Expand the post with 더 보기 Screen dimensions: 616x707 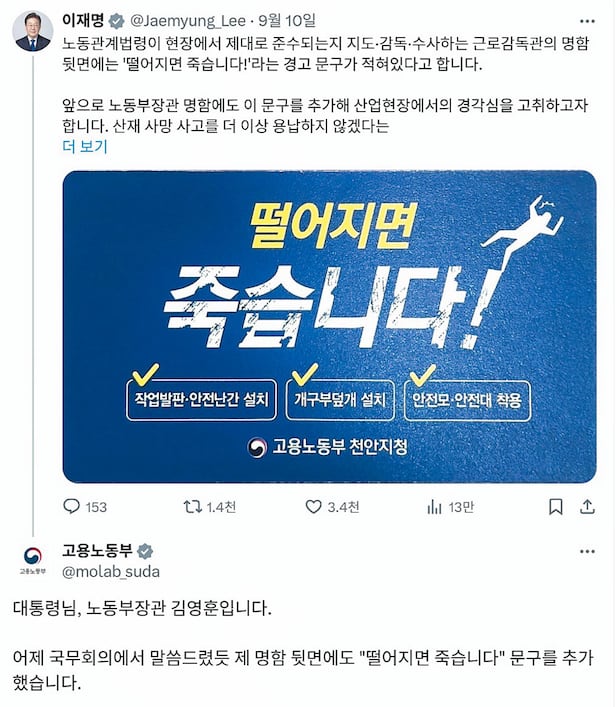pos(85,147)
